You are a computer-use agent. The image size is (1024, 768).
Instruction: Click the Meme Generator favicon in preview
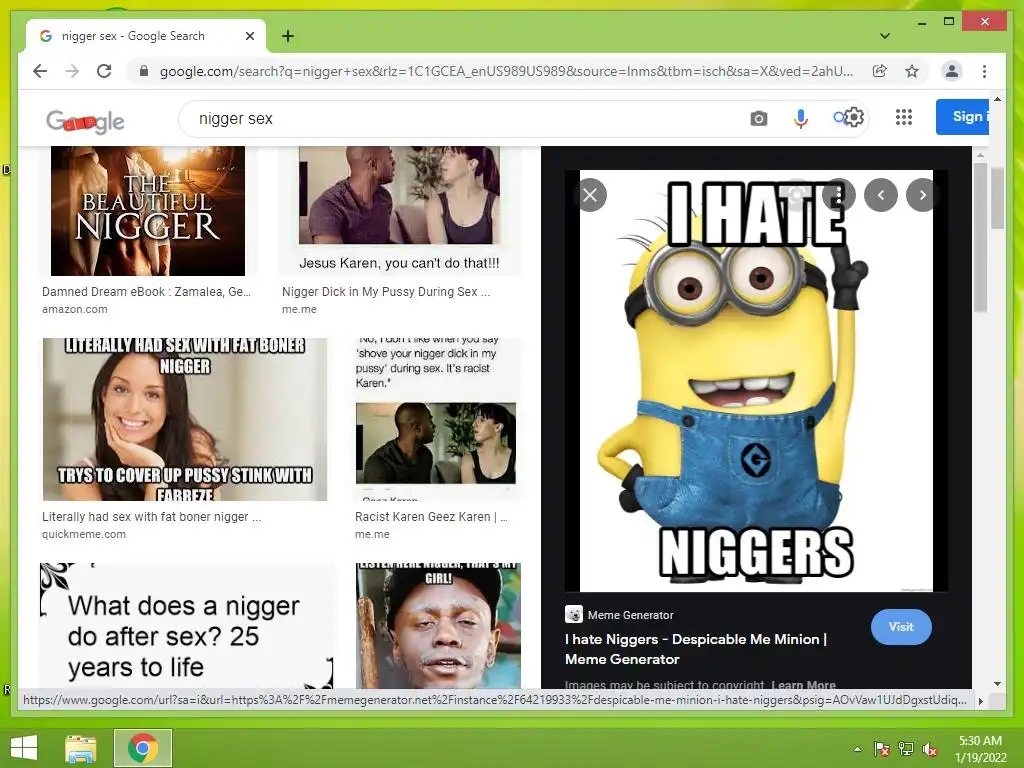(573, 615)
